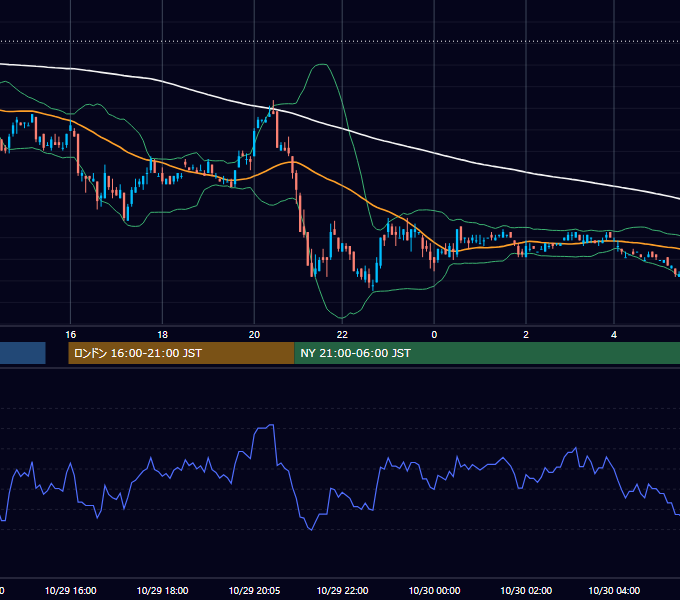The width and height of the screenshot is (680, 600).
Task: Click the oscillator low point after 21:00
Action: click(311, 529)
